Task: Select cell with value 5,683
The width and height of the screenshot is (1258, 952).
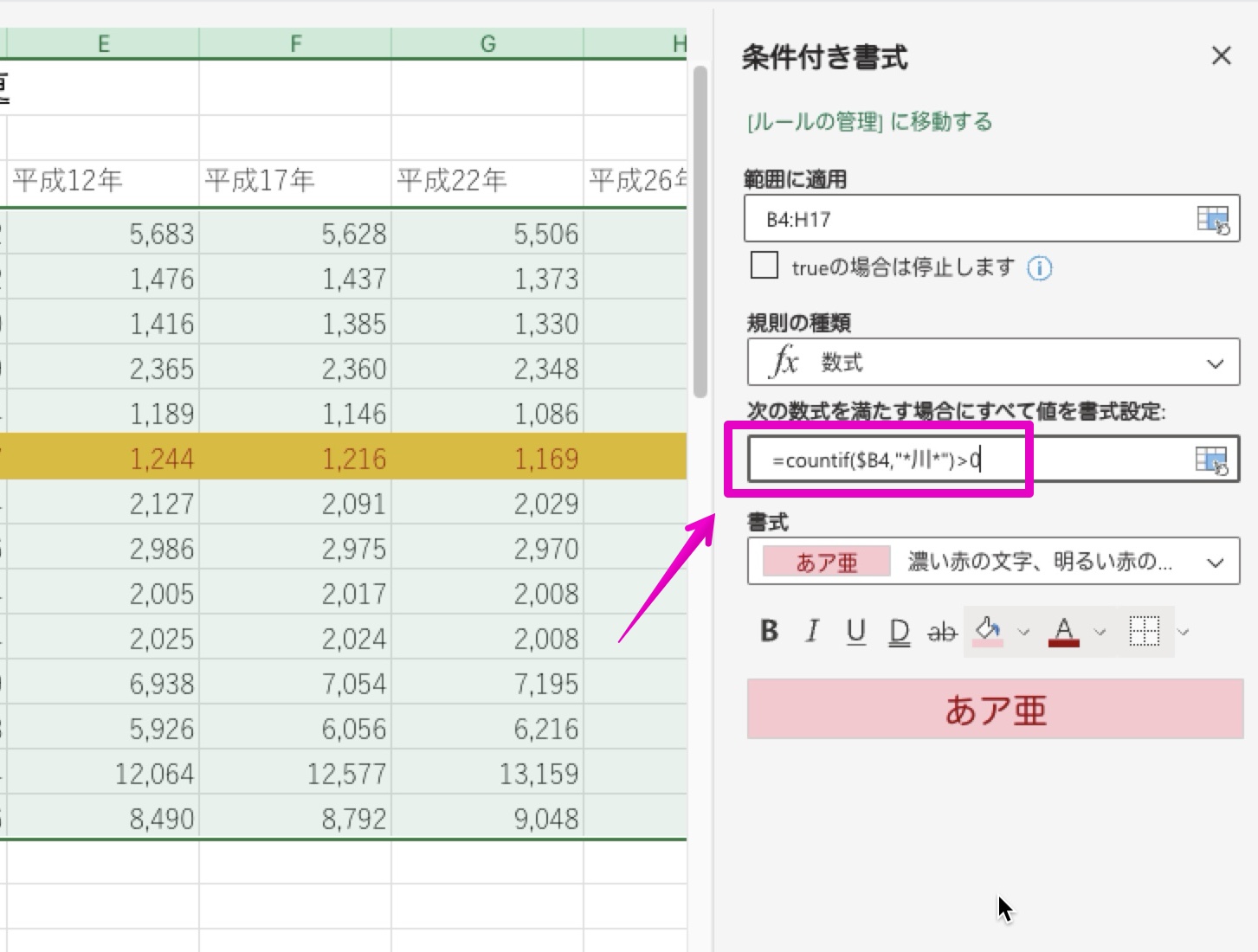Action: click(103, 232)
